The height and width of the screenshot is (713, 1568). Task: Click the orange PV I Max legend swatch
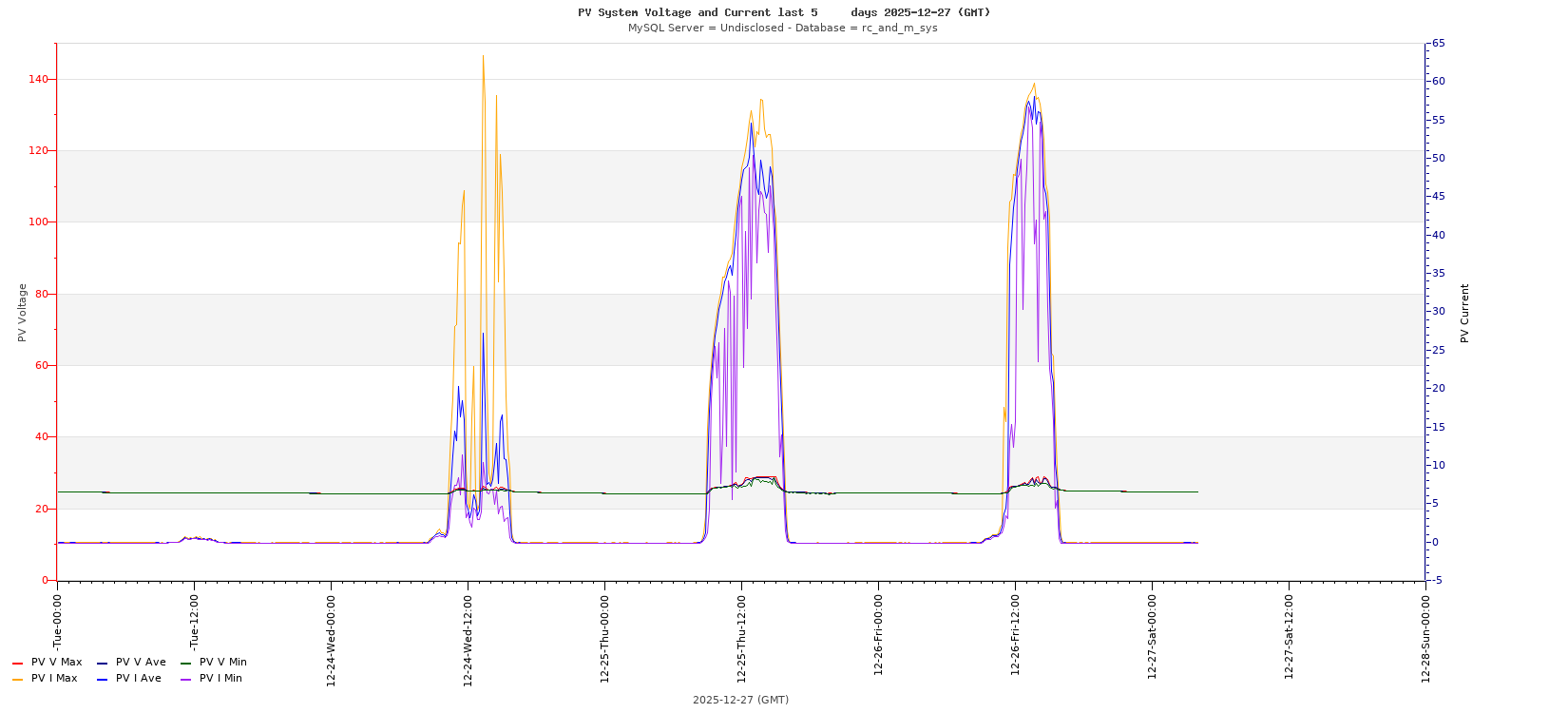[17, 679]
